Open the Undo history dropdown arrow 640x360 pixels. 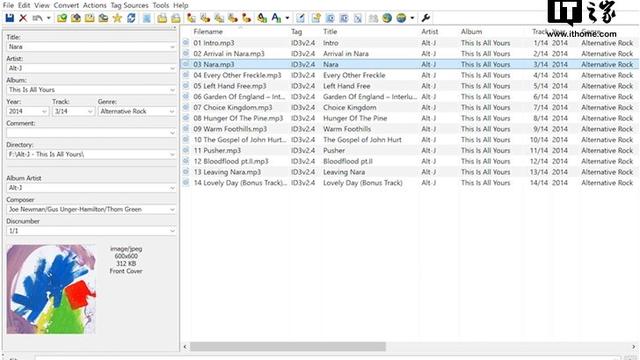click(49, 18)
